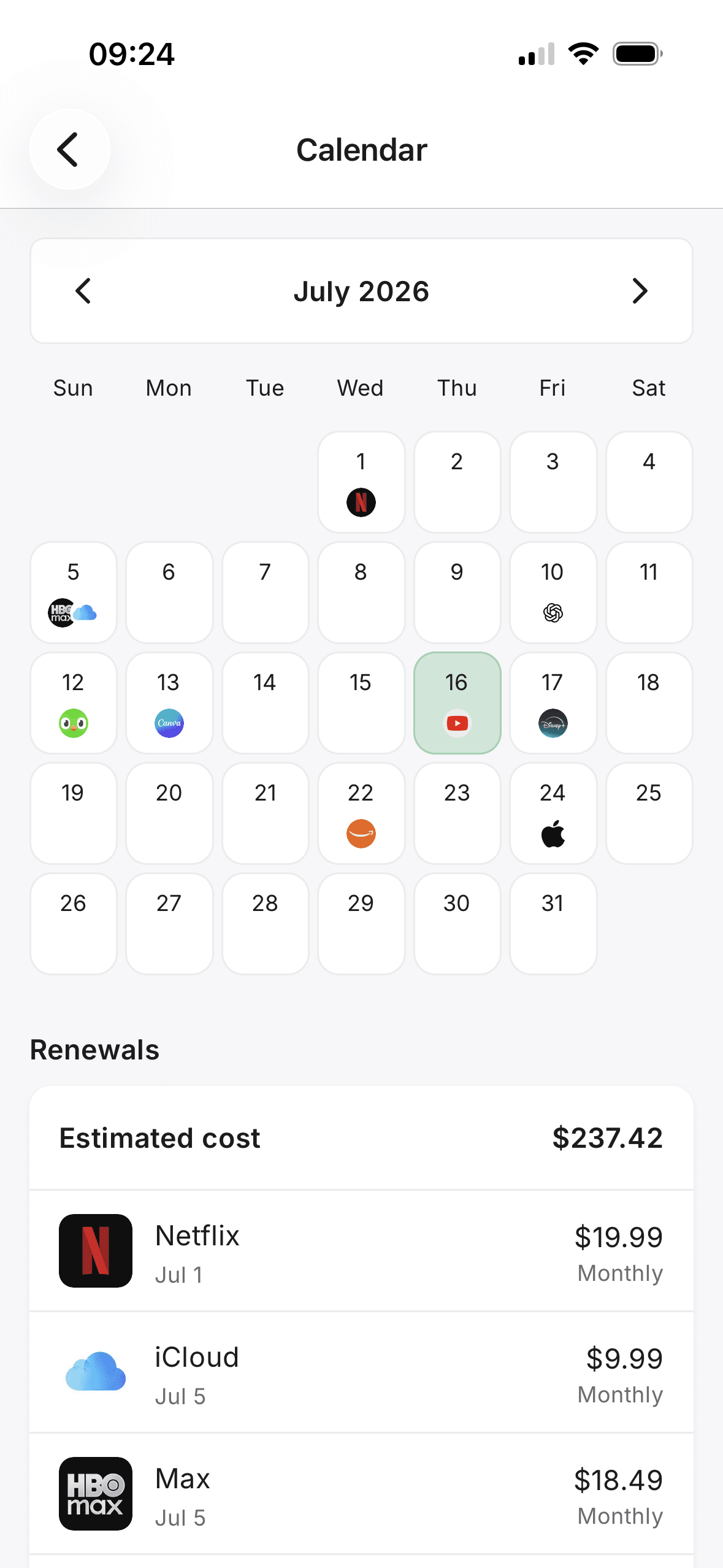Viewport: 723px width, 1568px height.
Task: Tap the Canva icon on July 13
Action: point(169,723)
